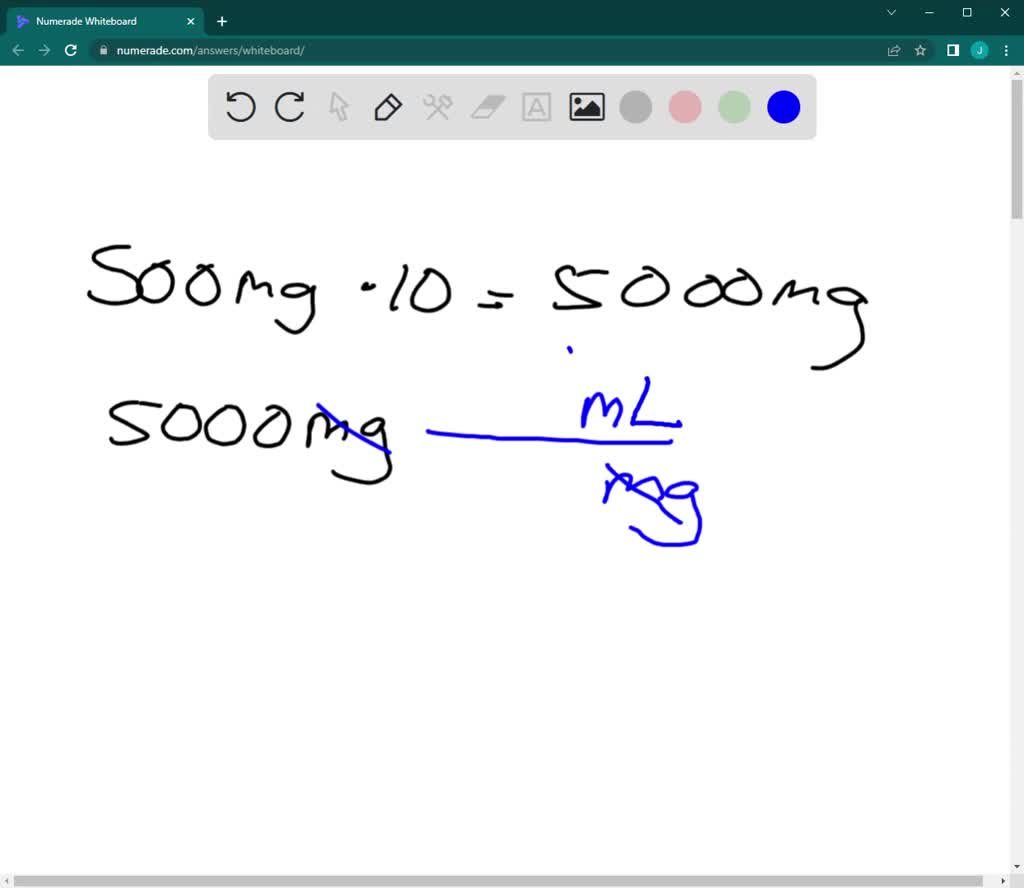This screenshot has width=1024, height=888.
Task: Click the browser back arrow
Action: tap(18, 50)
